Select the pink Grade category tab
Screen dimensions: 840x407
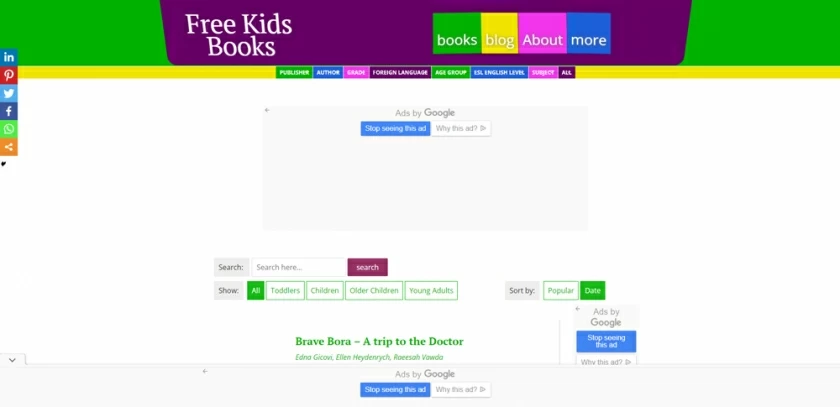356,73
